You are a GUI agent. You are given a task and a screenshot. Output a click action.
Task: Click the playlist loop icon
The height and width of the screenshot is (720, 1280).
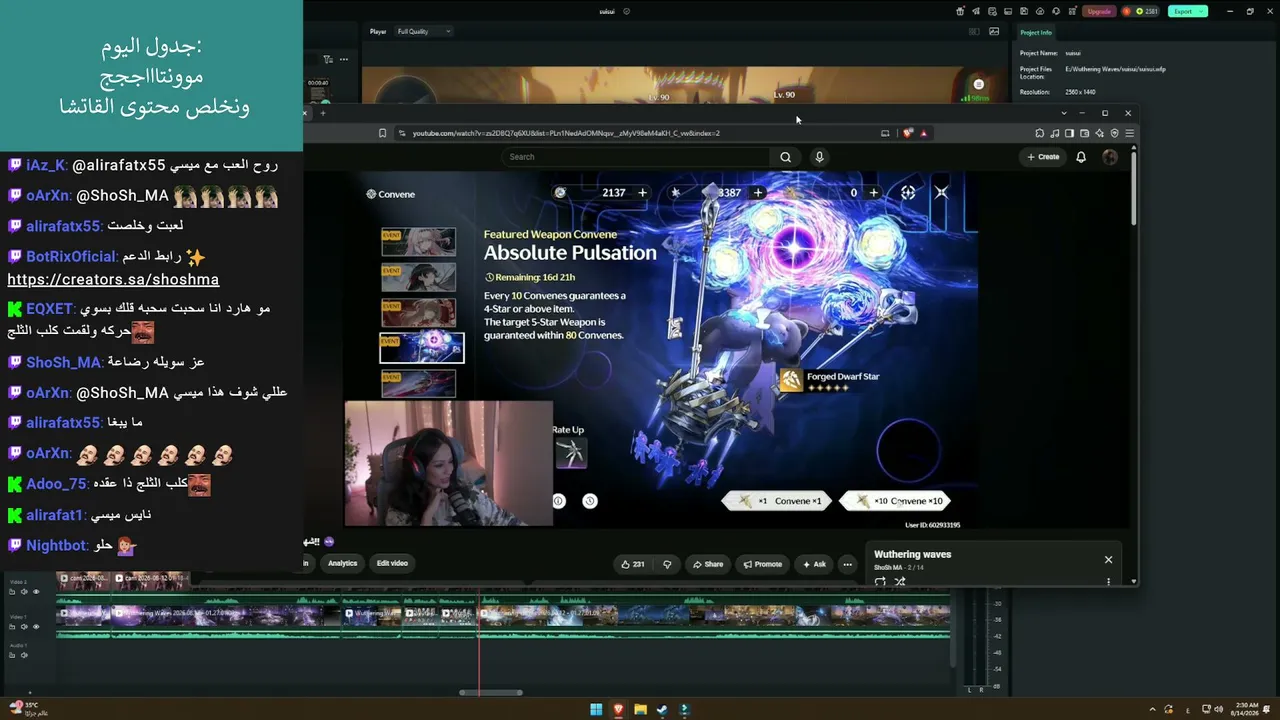pyautogui.click(x=880, y=581)
